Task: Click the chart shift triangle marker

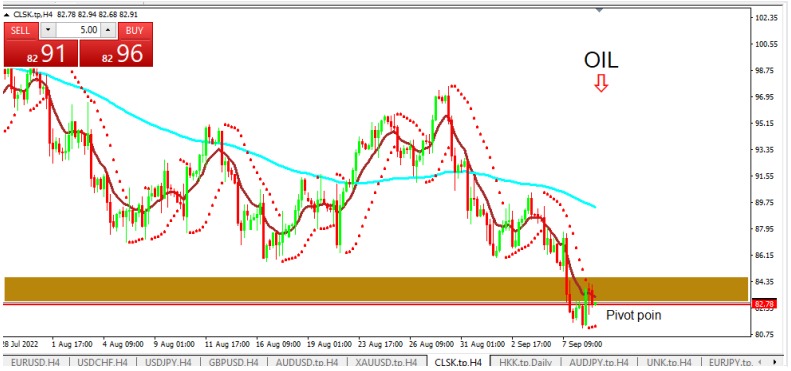Action: (x=599, y=10)
